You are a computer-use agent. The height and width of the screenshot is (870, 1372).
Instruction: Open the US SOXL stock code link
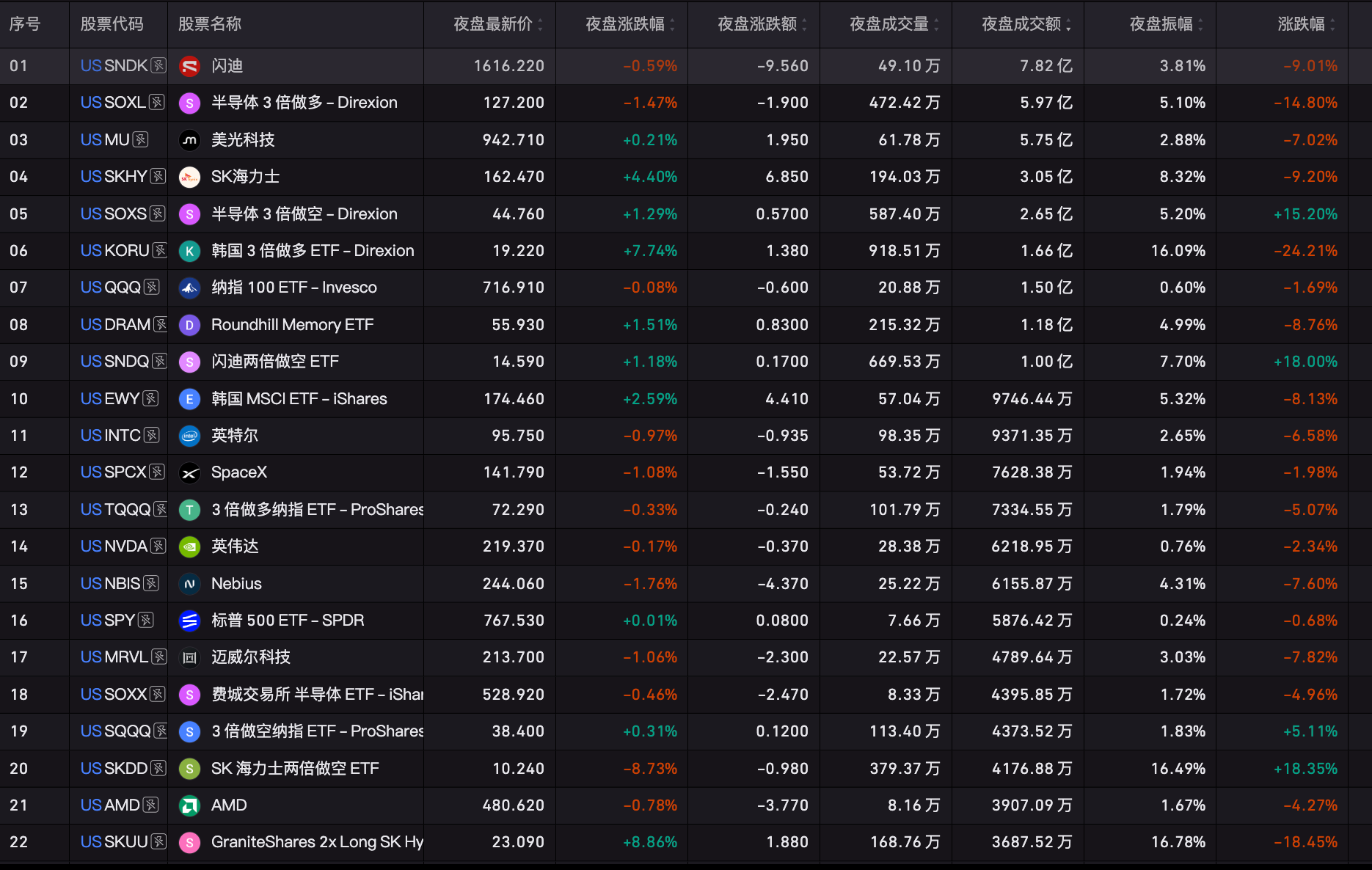coord(113,103)
